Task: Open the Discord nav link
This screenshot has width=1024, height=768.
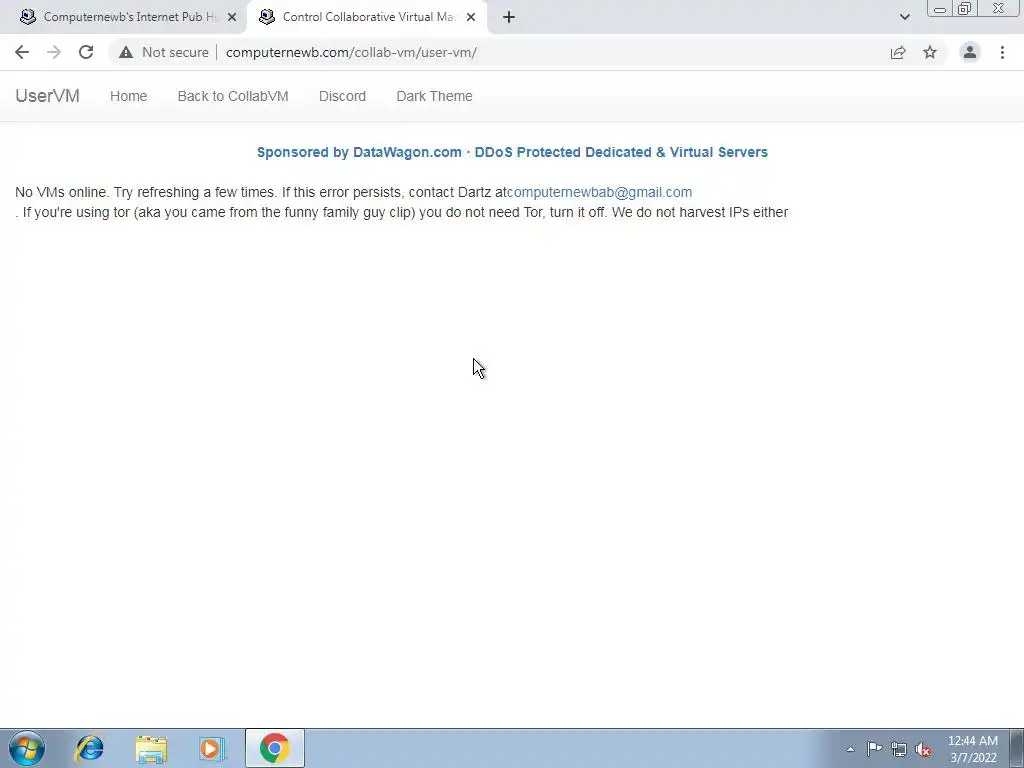Action: point(342,96)
